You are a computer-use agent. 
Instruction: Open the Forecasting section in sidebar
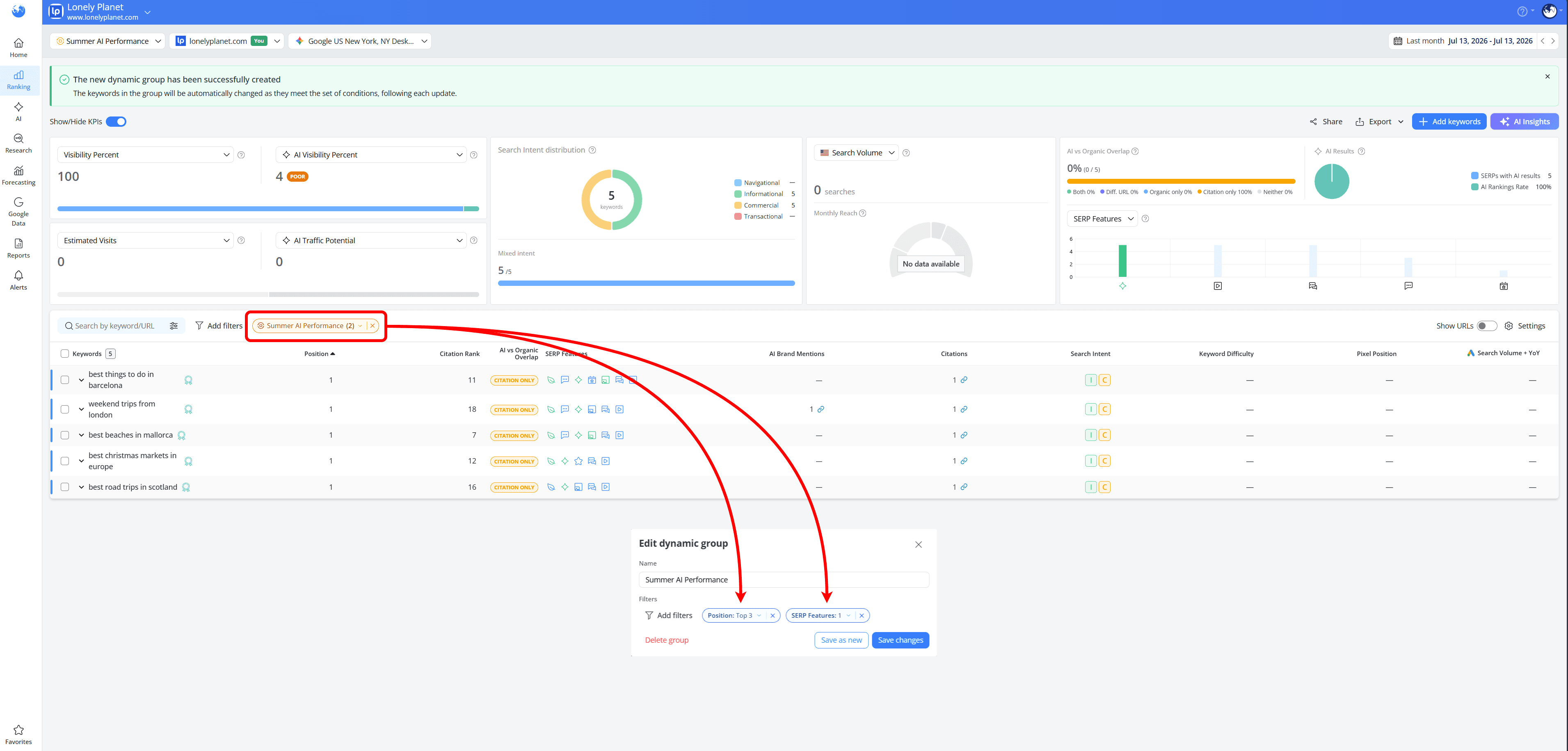[x=18, y=176]
